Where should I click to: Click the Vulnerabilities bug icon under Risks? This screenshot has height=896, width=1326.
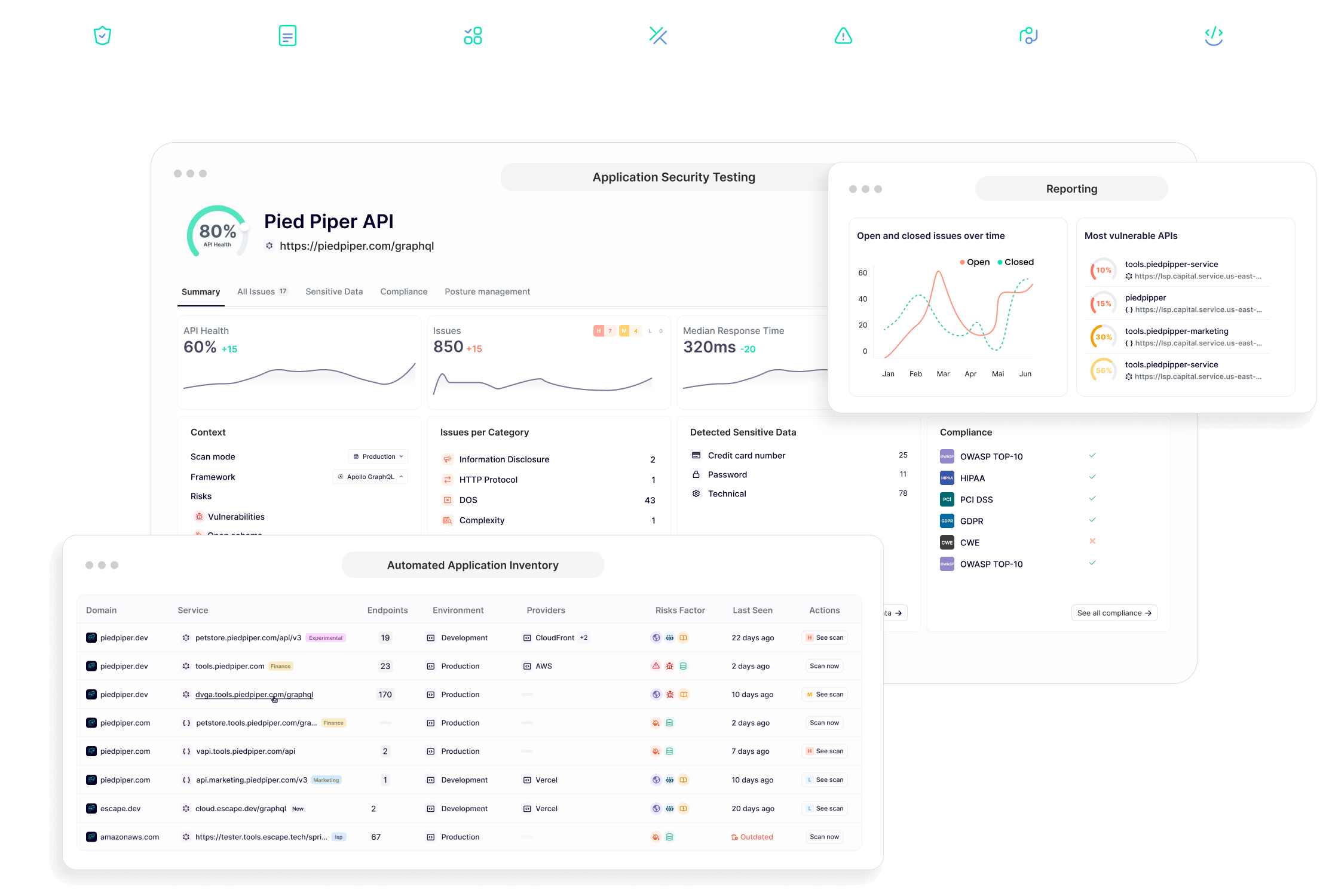pos(199,517)
